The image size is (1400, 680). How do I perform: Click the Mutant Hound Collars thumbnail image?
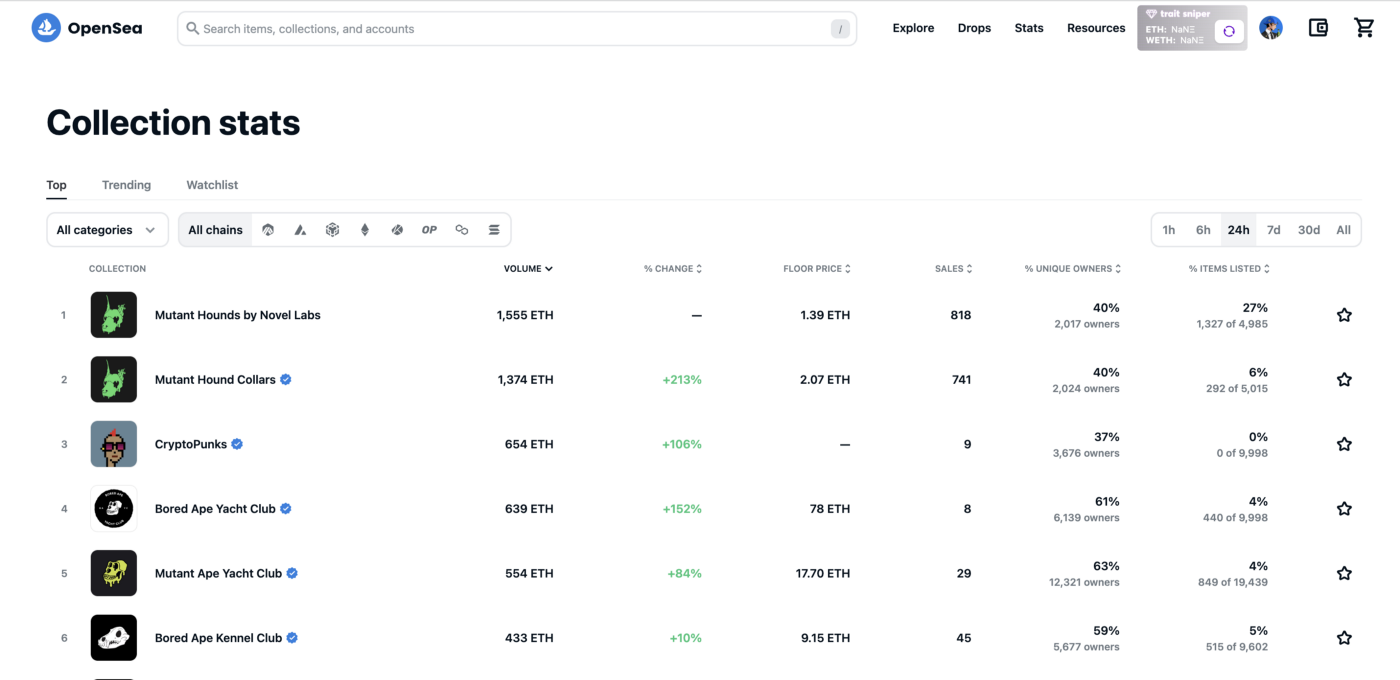click(x=114, y=380)
